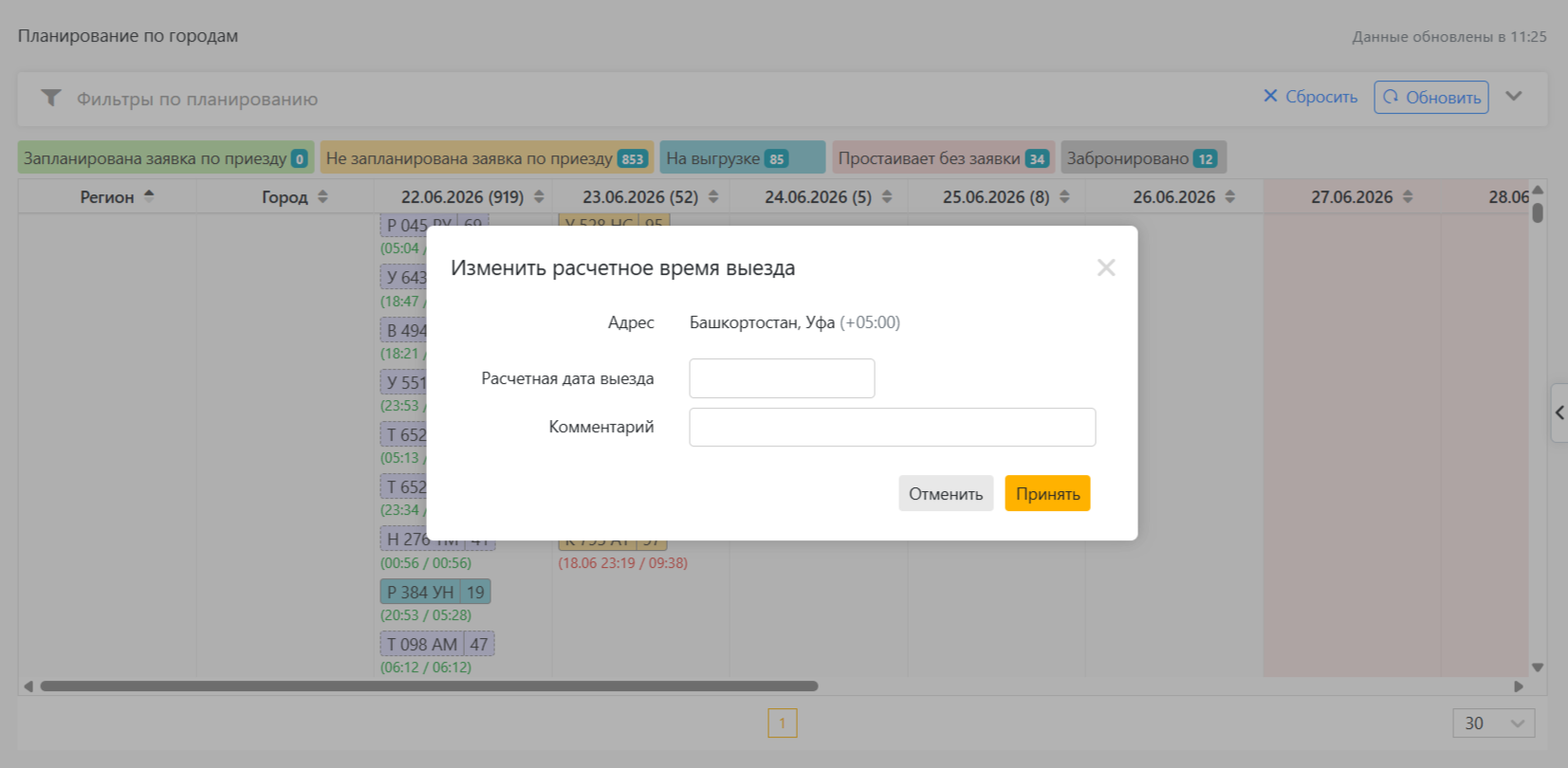
Task: Click the vertical scrollbar thumb
Action: point(1538,213)
